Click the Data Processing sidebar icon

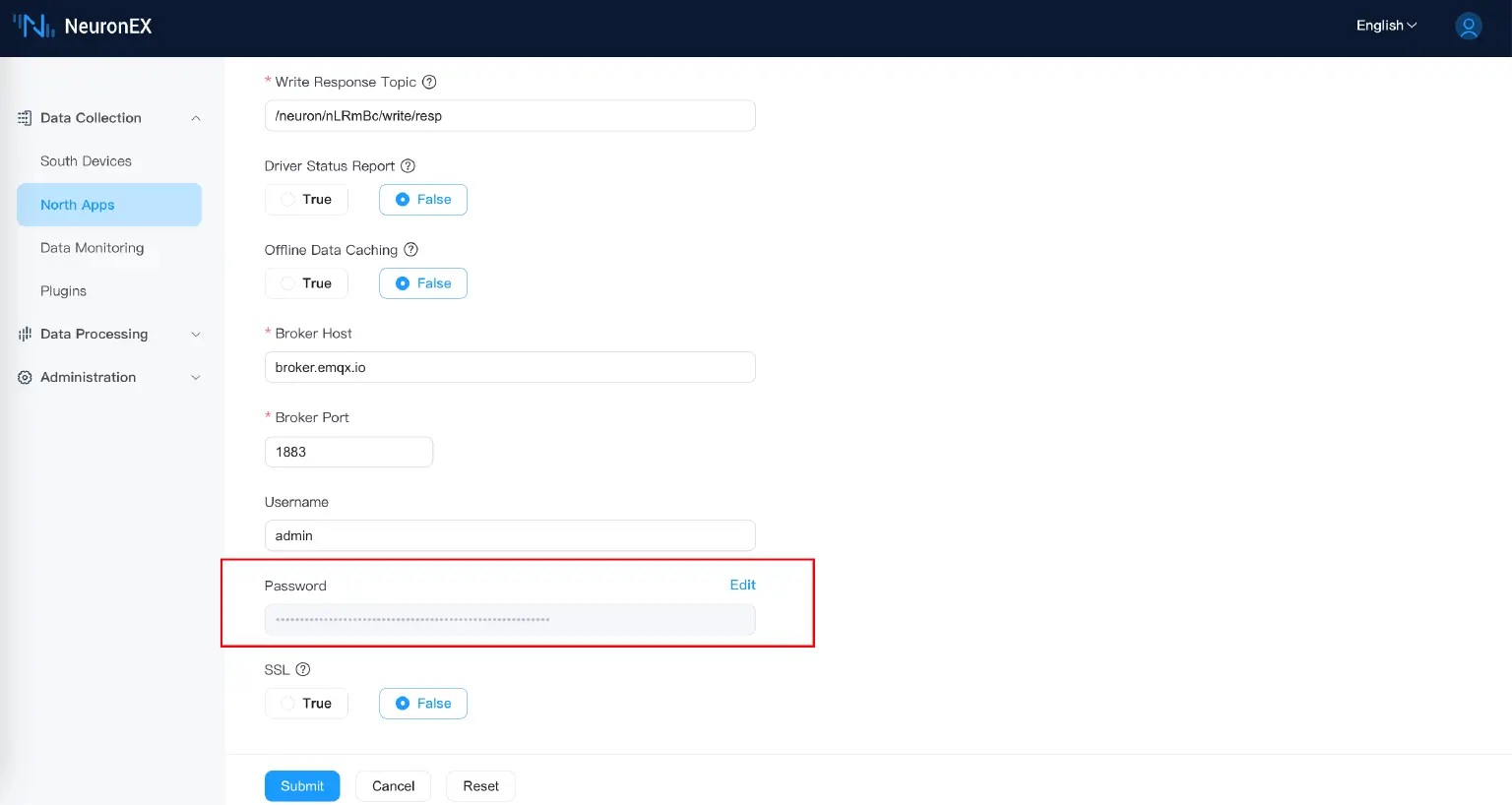click(x=24, y=334)
